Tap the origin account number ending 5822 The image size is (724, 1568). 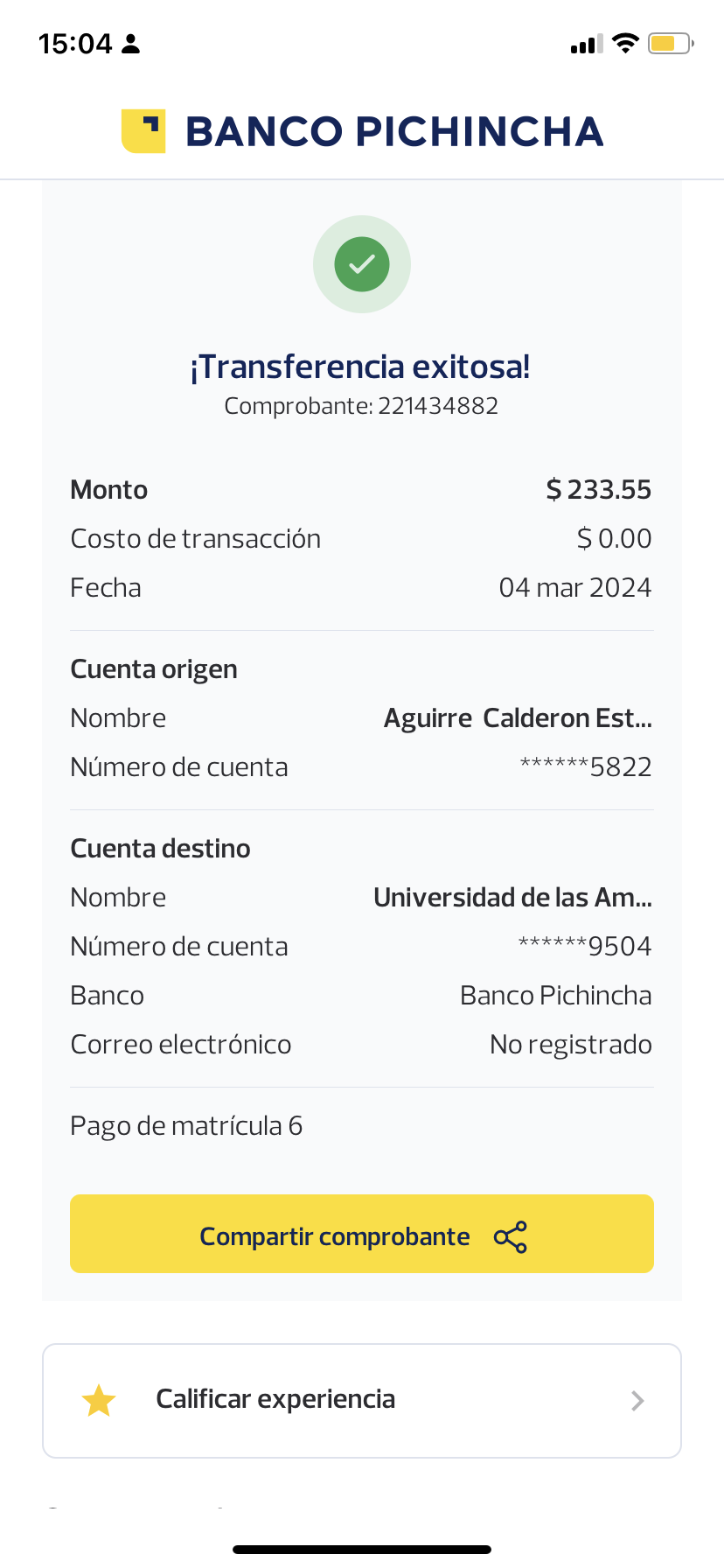click(x=586, y=767)
